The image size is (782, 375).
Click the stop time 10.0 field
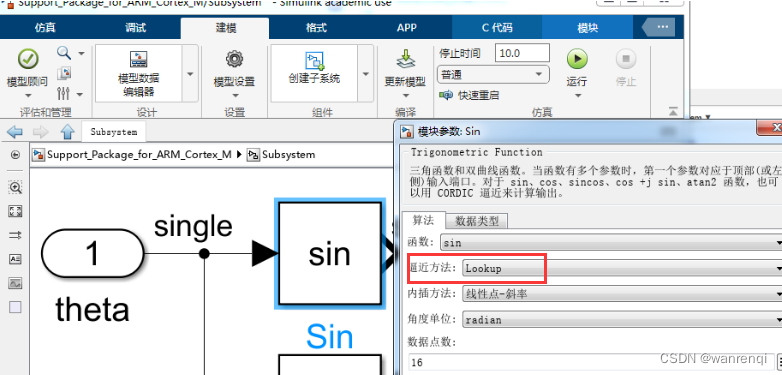pos(522,53)
